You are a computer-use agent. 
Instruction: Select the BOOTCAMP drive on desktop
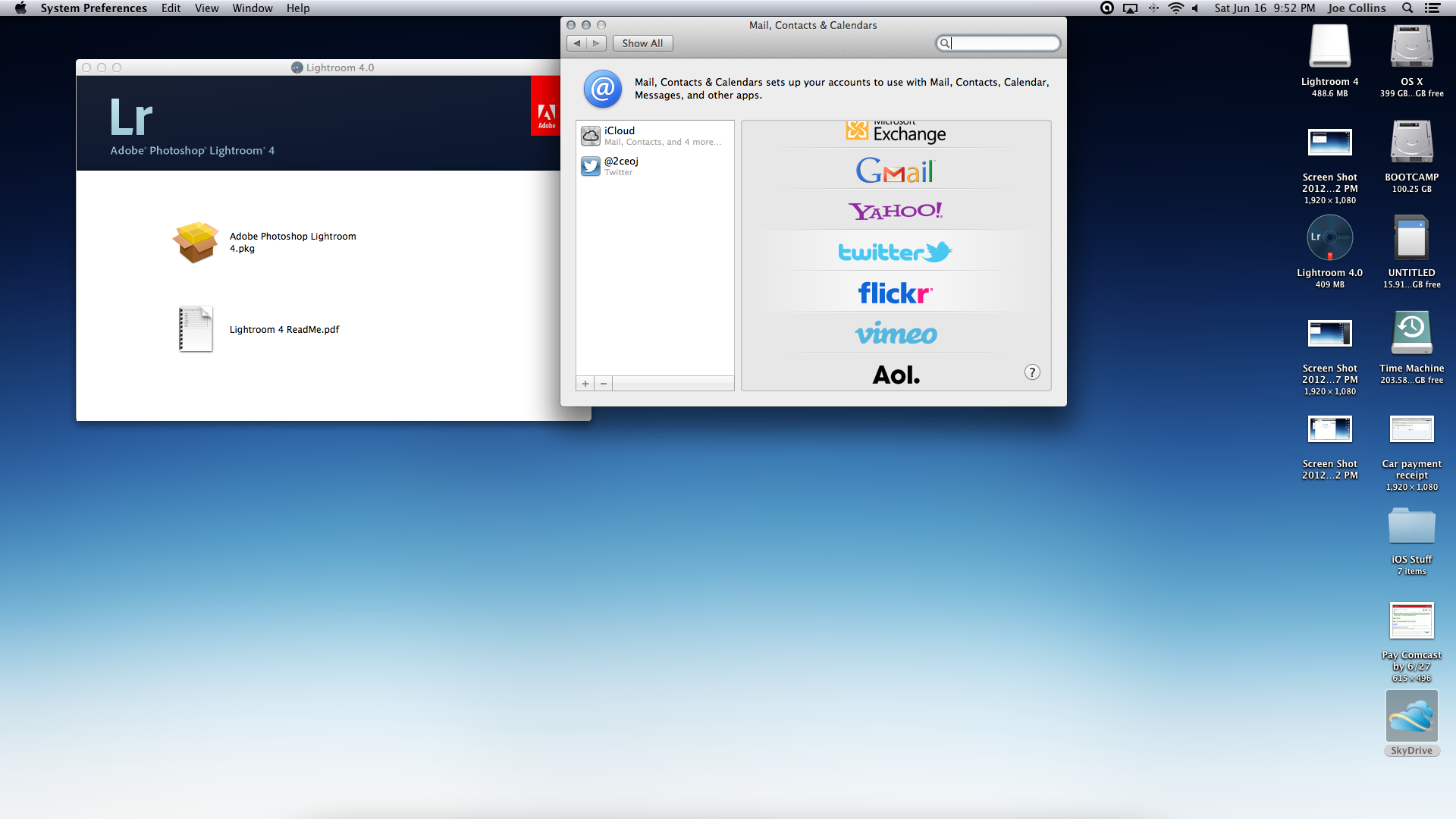click(x=1411, y=142)
